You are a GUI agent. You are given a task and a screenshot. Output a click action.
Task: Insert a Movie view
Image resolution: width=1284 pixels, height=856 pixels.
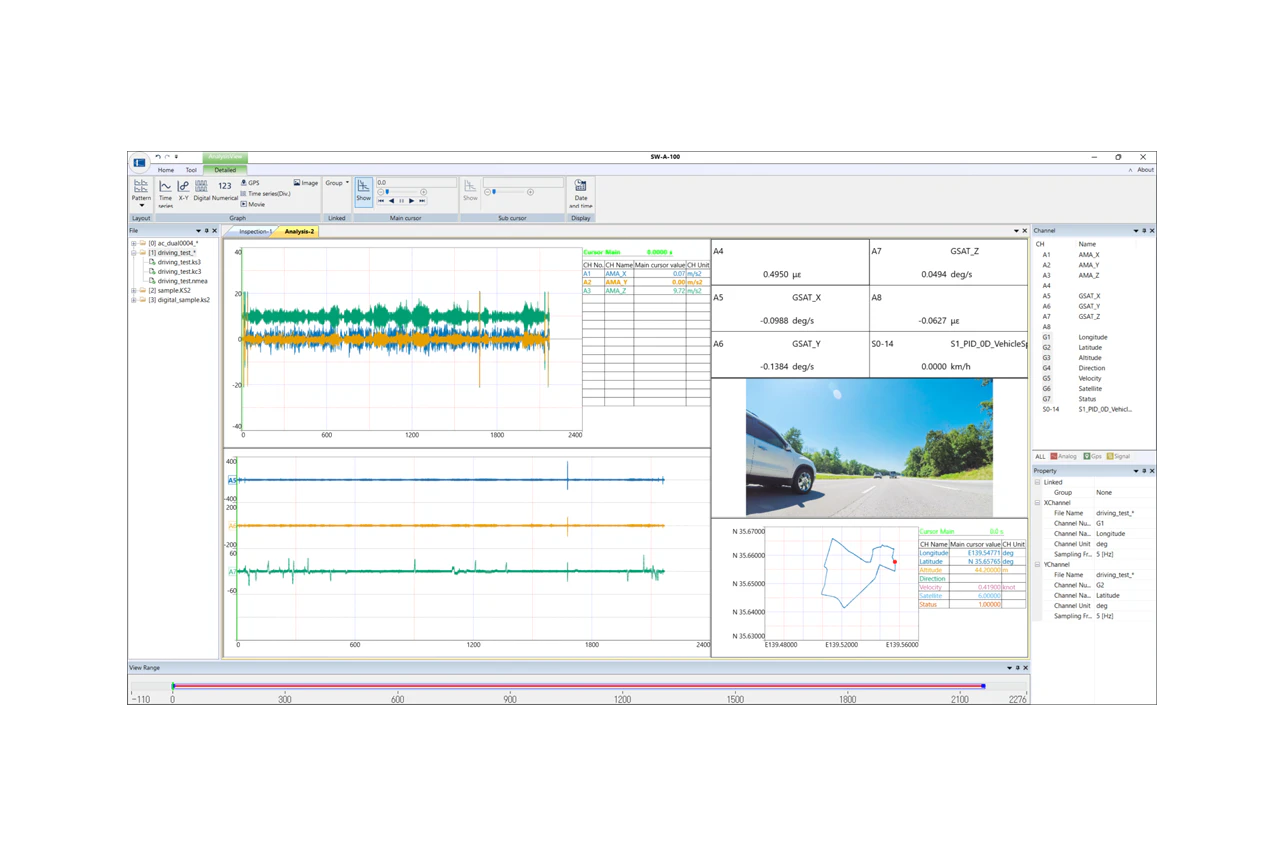(253, 204)
